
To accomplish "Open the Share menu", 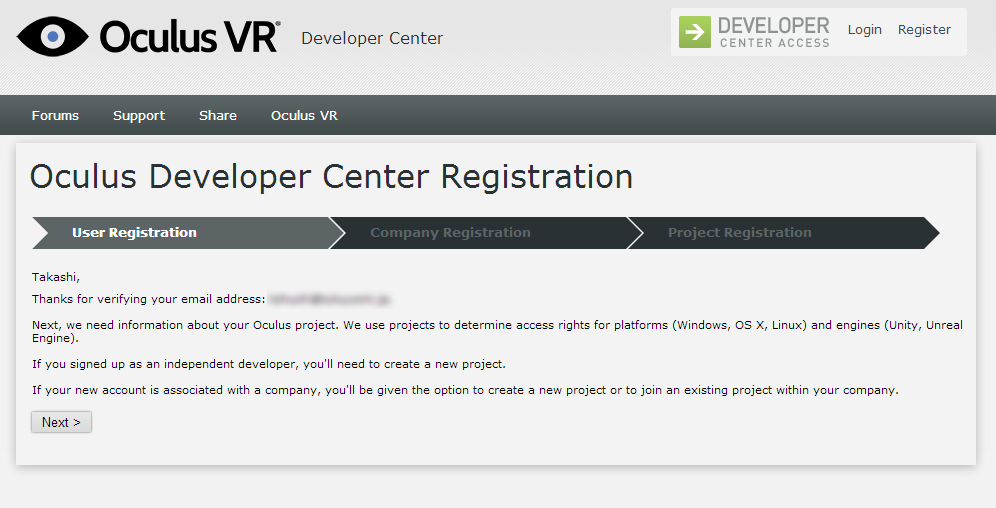I will click(218, 116).
